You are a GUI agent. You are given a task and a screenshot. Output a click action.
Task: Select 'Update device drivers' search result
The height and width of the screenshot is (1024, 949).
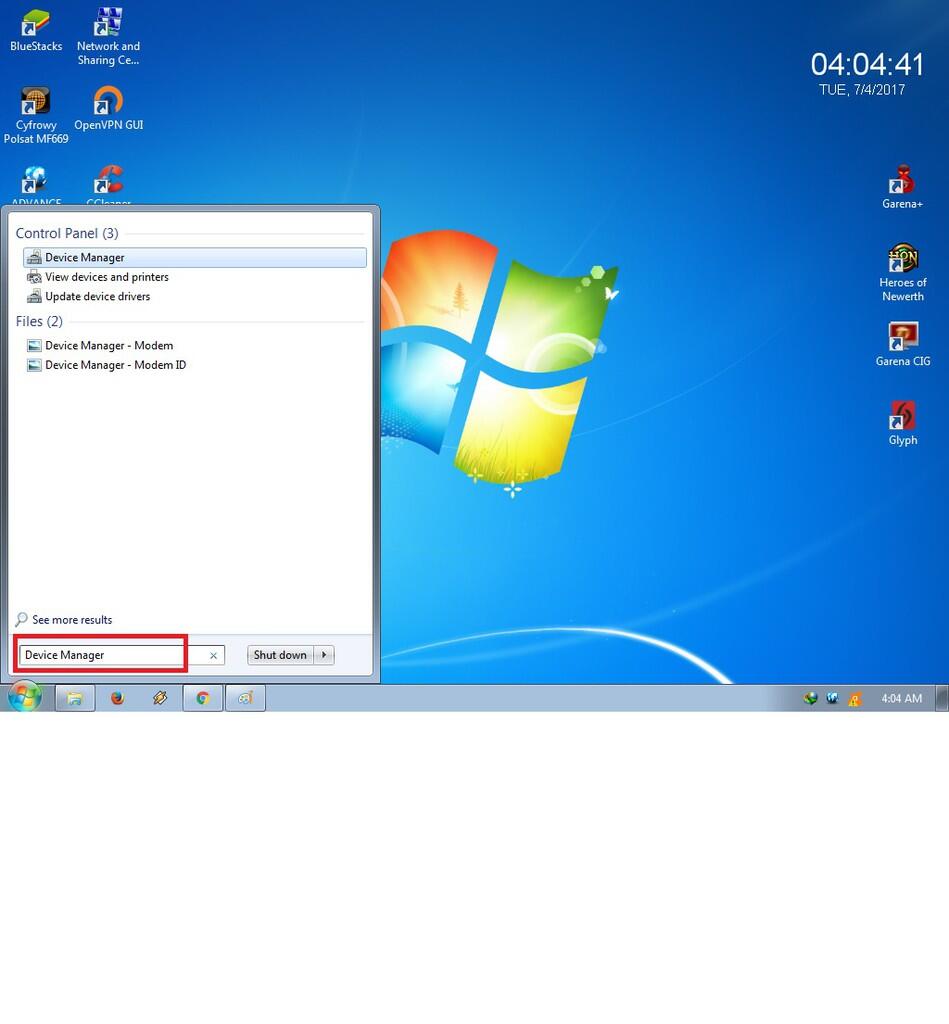(97, 296)
